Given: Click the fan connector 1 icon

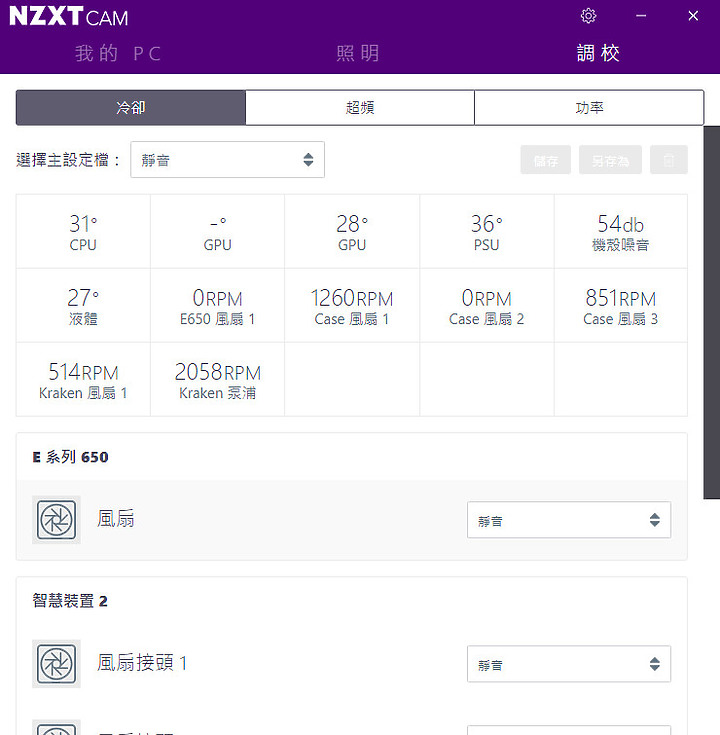Looking at the screenshot, I should pos(56,663).
